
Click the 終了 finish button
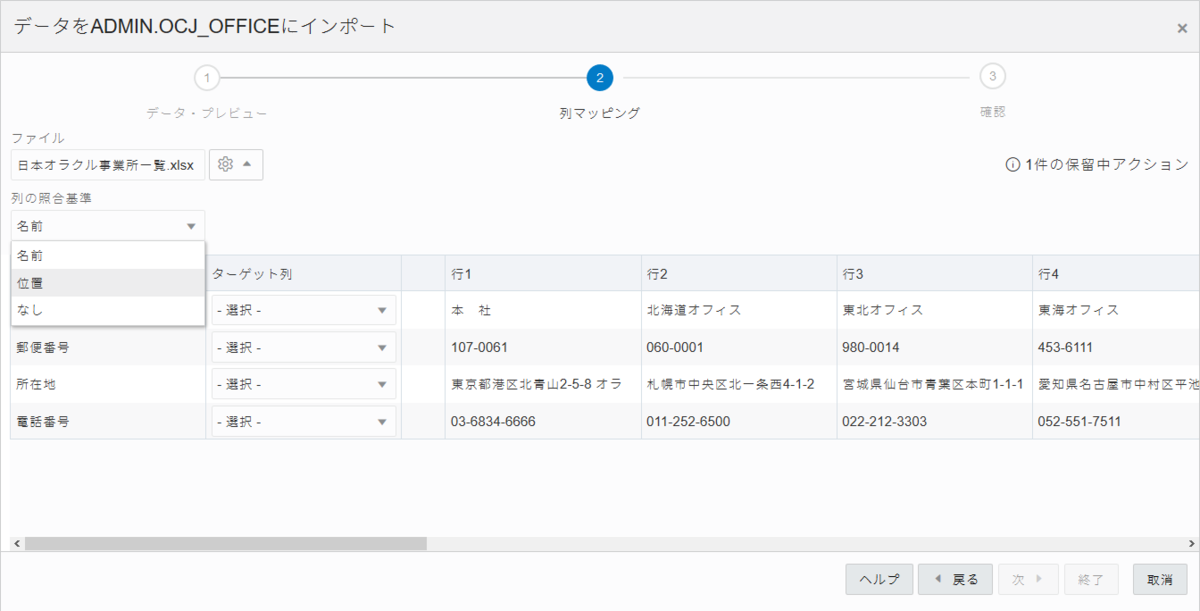coord(1091,579)
